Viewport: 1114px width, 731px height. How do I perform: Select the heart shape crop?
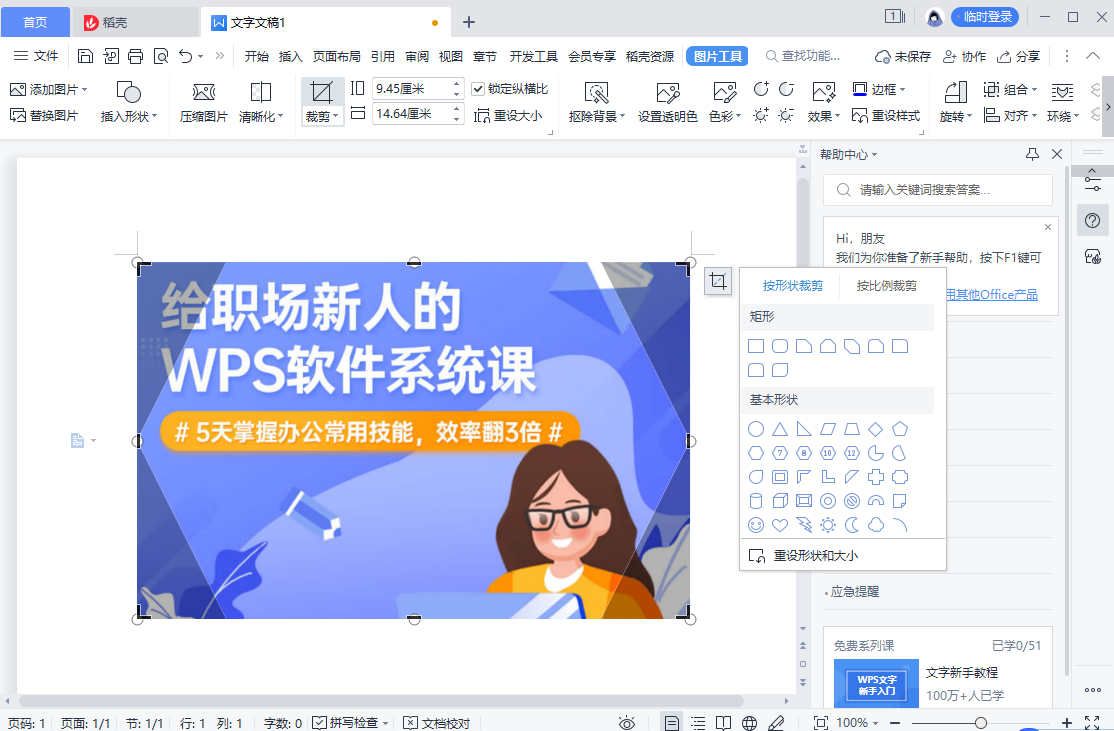coord(780,525)
